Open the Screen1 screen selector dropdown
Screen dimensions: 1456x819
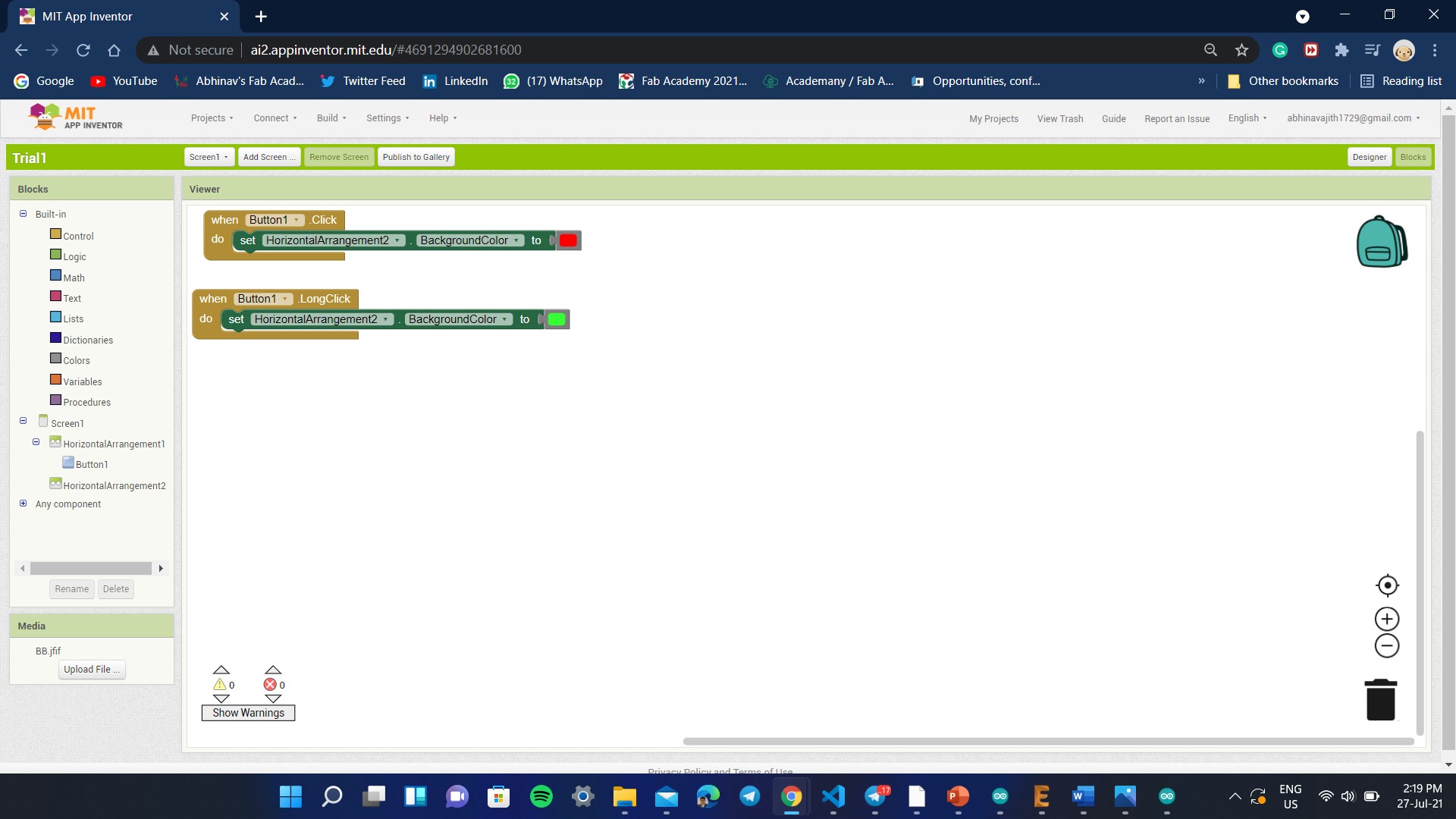(x=209, y=157)
